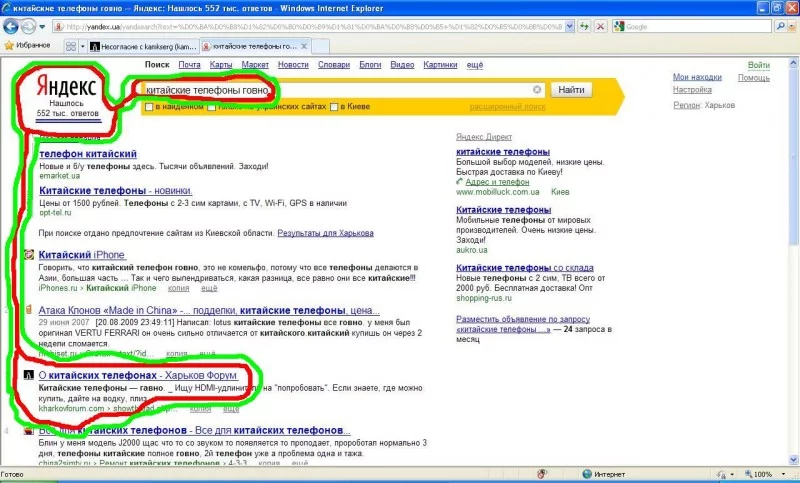Click the magnifier search icon beside Google box
This screenshot has width=800, height=483.
[x=780, y=26]
